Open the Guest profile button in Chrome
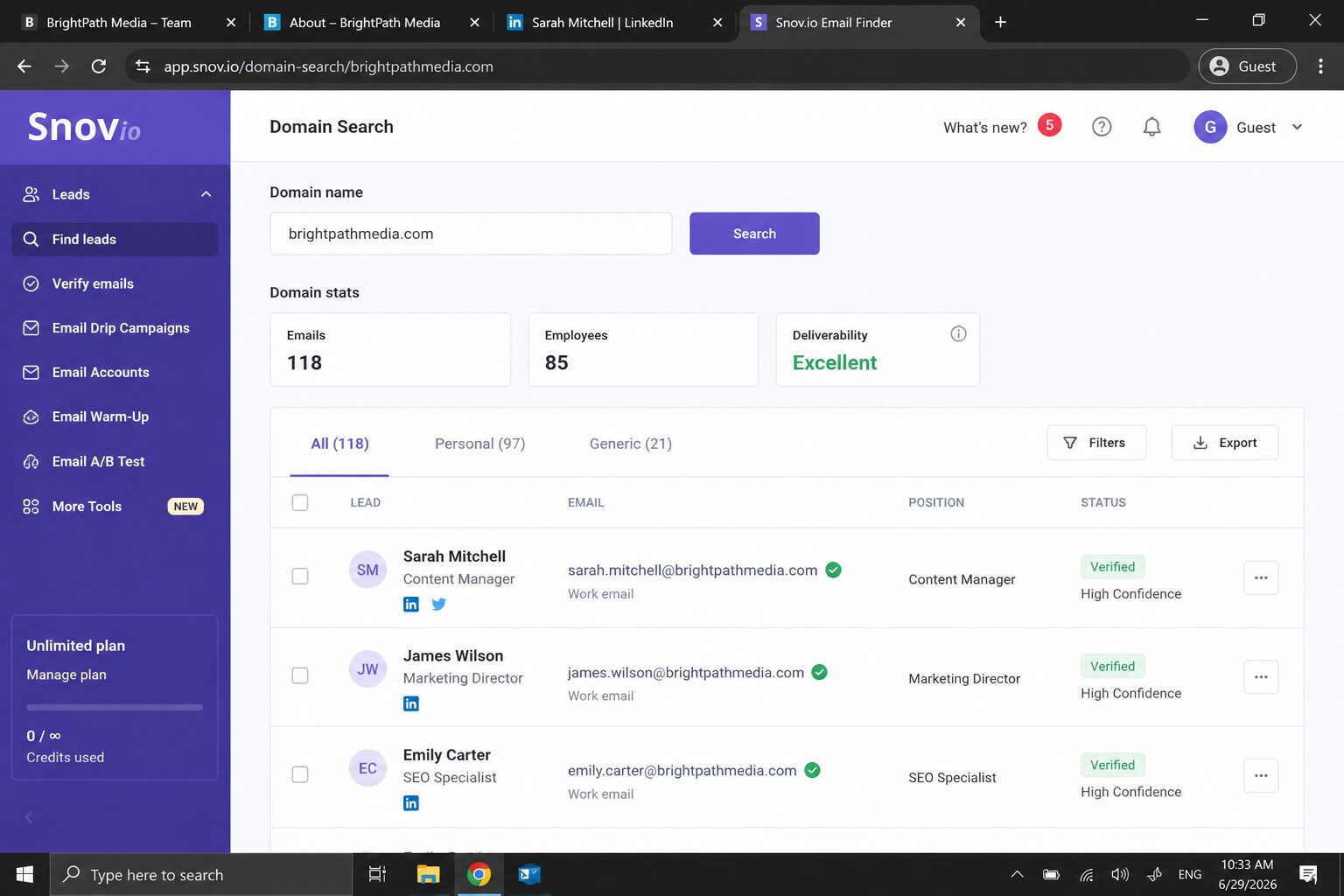This screenshot has height=896, width=1344. coord(1247,66)
